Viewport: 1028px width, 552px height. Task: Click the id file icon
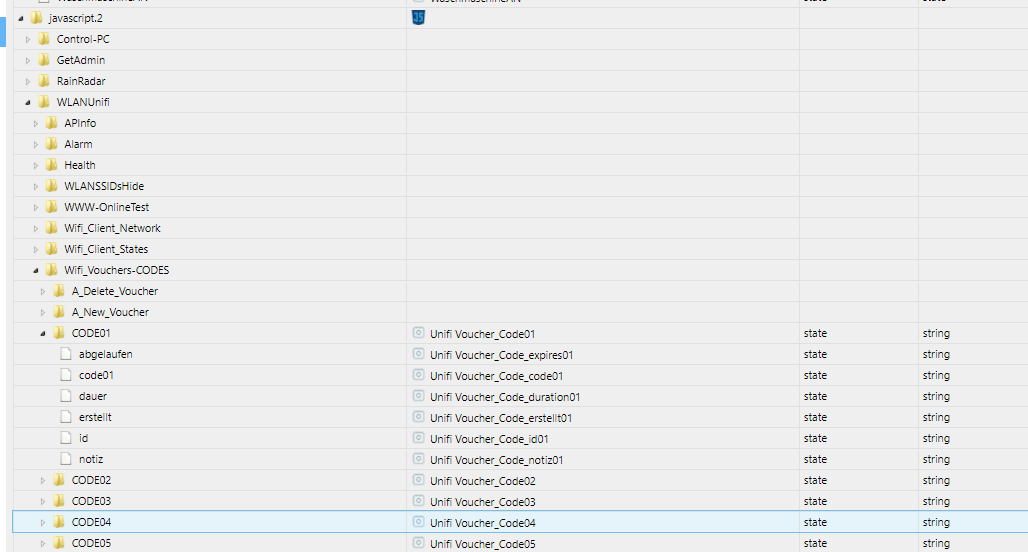point(66,438)
